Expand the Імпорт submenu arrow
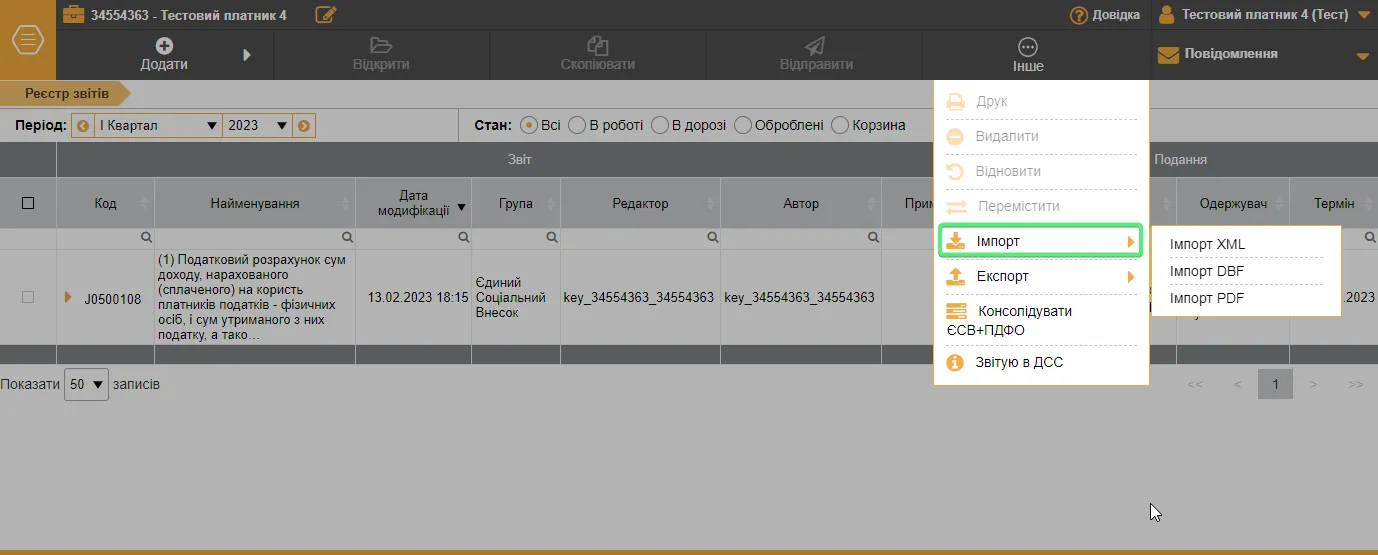This screenshot has height=555, width=1378. tap(1131, 242)
